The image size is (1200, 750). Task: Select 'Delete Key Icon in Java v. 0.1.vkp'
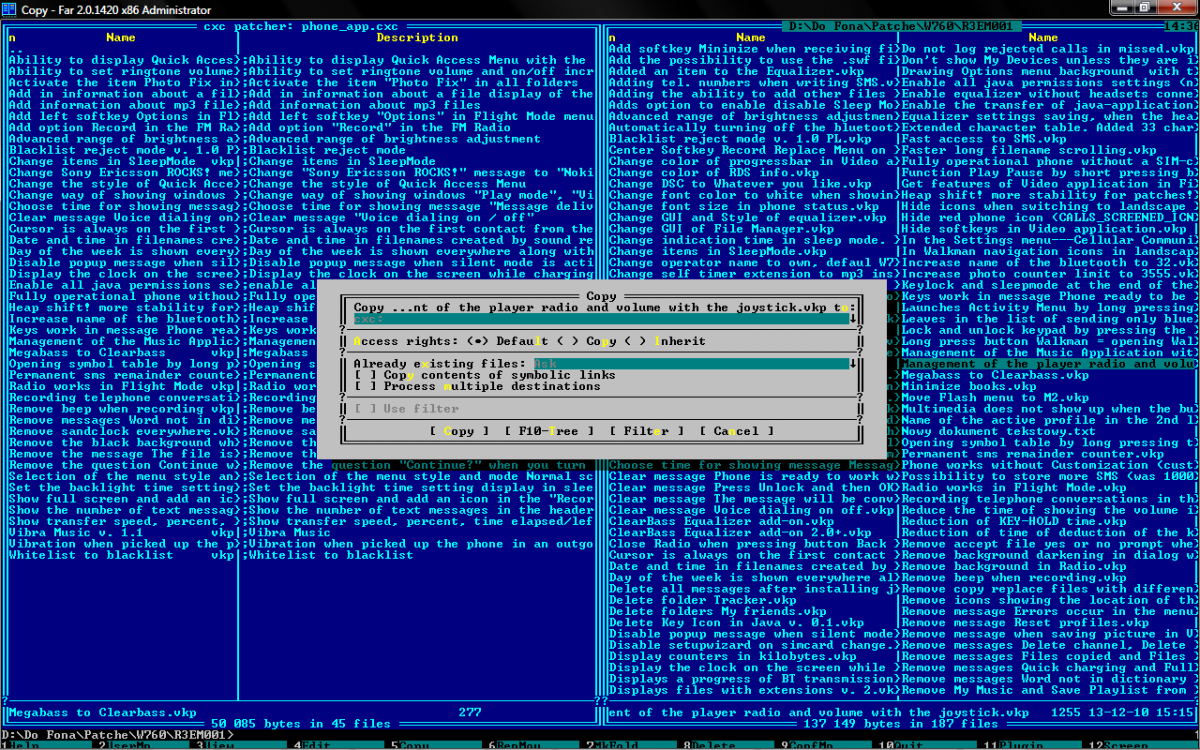(752, 623)
